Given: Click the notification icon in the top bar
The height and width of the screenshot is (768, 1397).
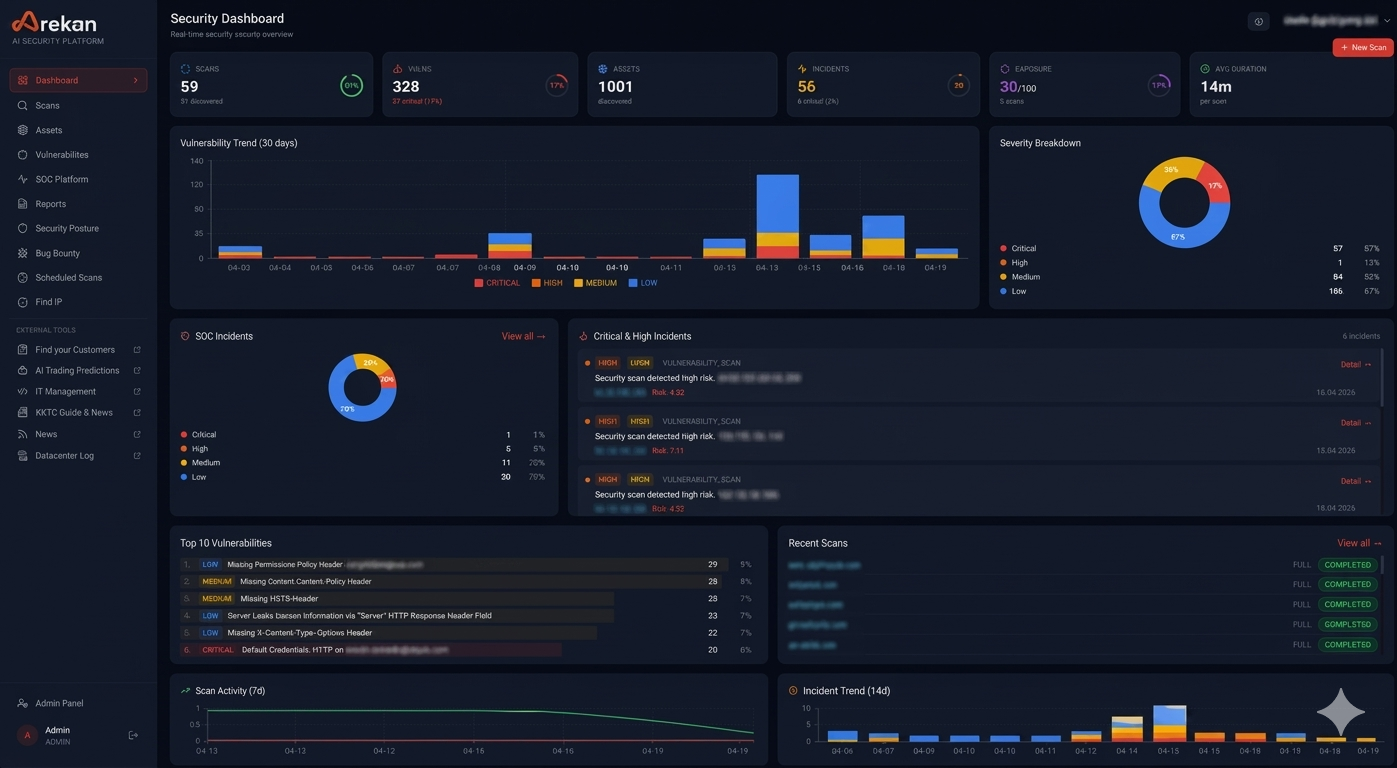Looking at the screenshot, I should [x=1258, y=21].
